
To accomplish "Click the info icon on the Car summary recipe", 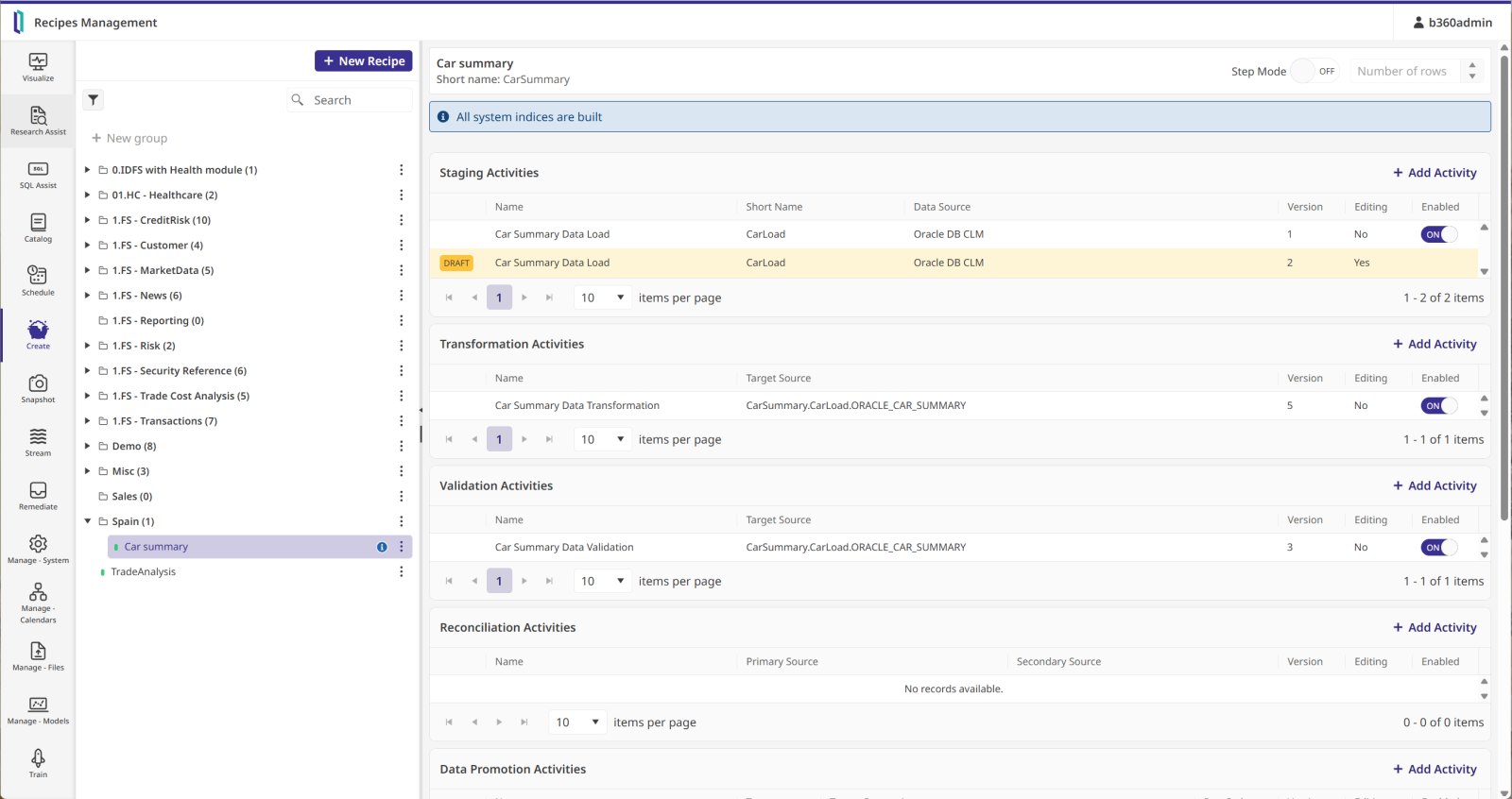I will point(382,547).
